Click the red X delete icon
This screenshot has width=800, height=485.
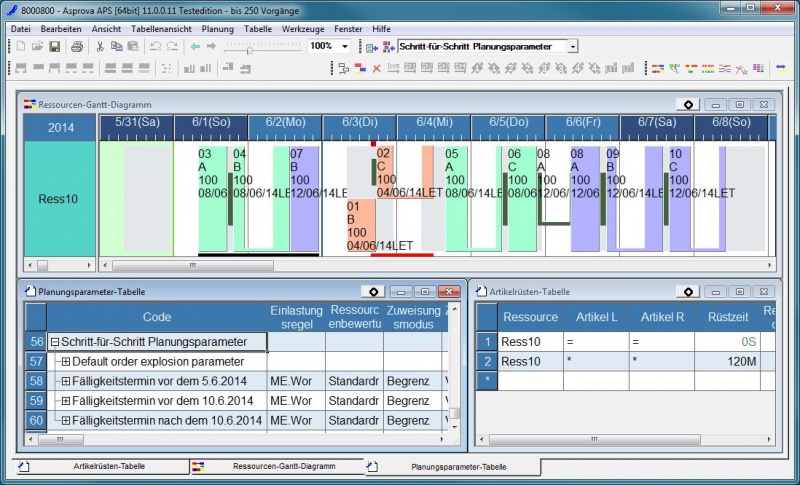[x=376, y=69]
